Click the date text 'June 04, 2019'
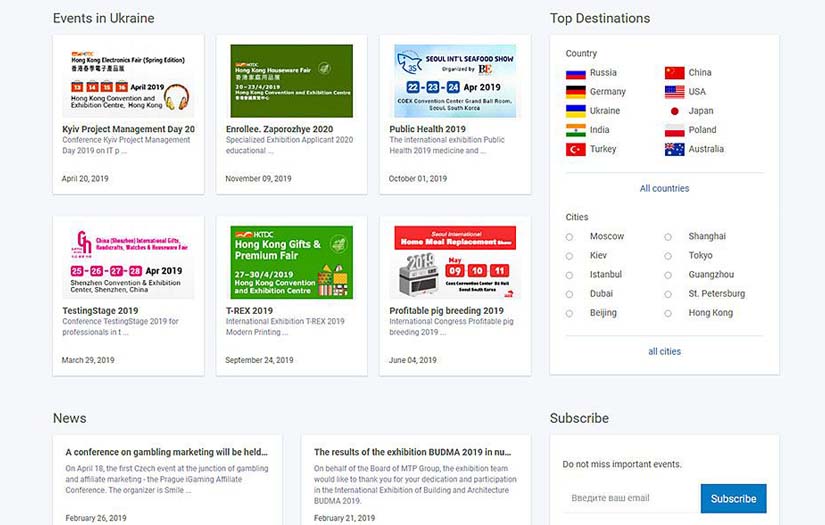 (412, 360)
